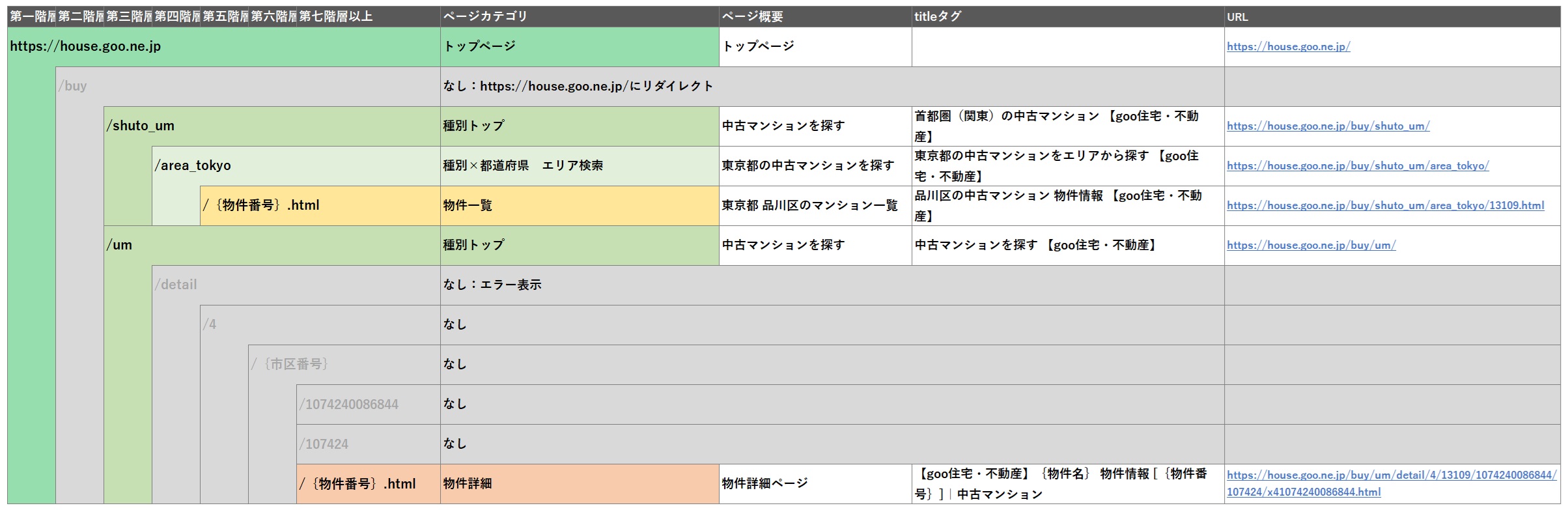Select the /buy hierarchy cell
Screen dimensions: 1568x510
coord(247,86)
